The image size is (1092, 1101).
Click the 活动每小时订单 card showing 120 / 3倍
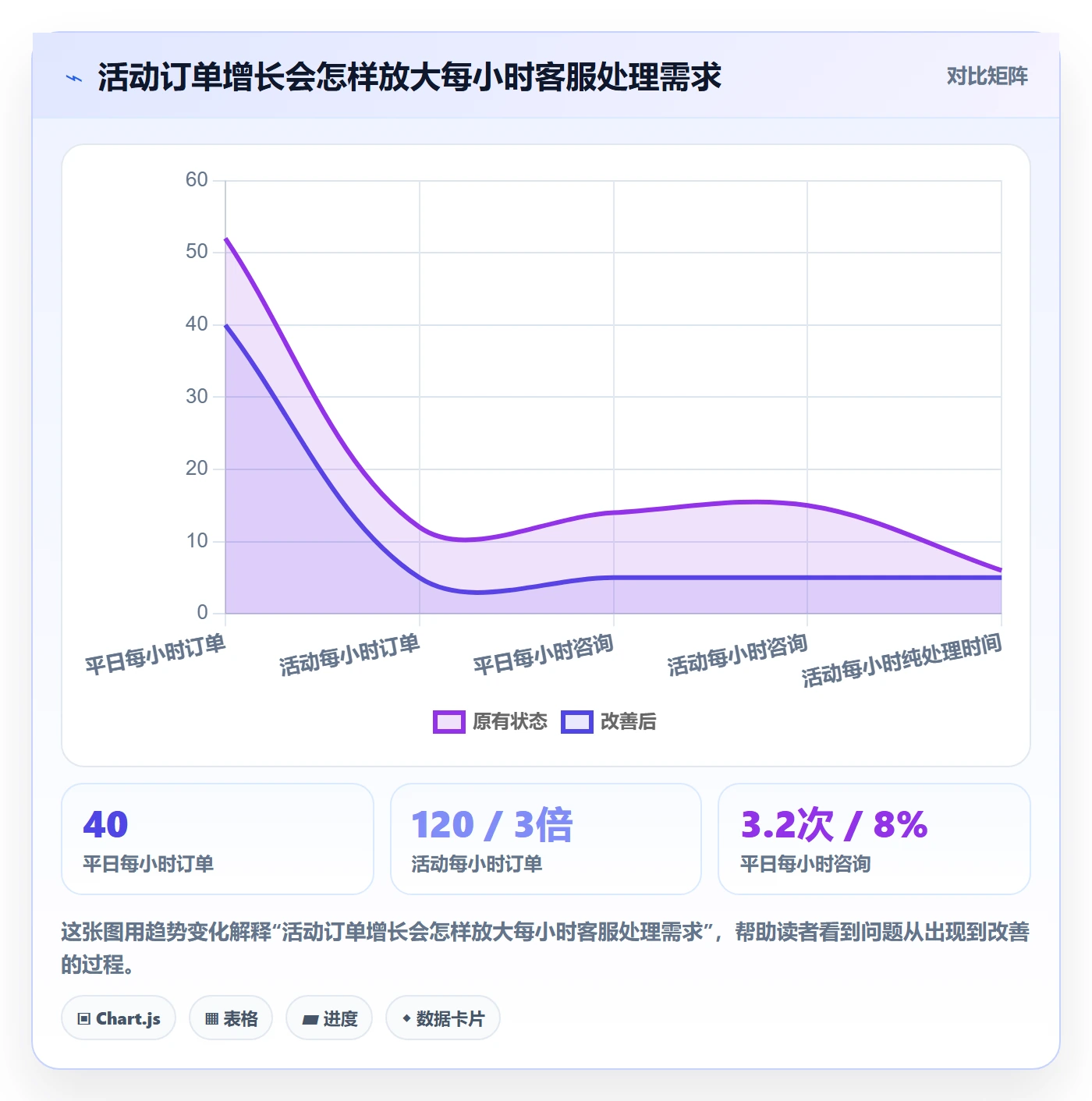(546, 839)
